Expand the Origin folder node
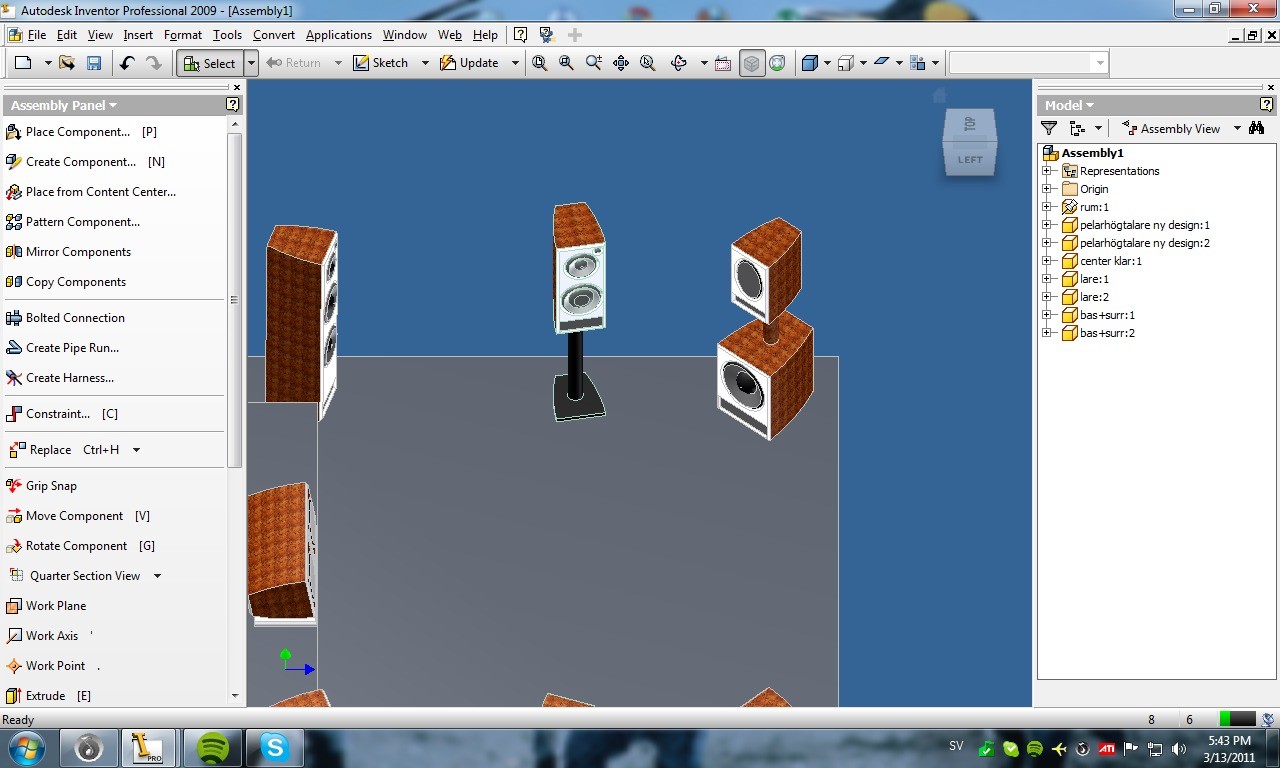This screenshot has width=1280, height=768. [x=1047, y=189]
